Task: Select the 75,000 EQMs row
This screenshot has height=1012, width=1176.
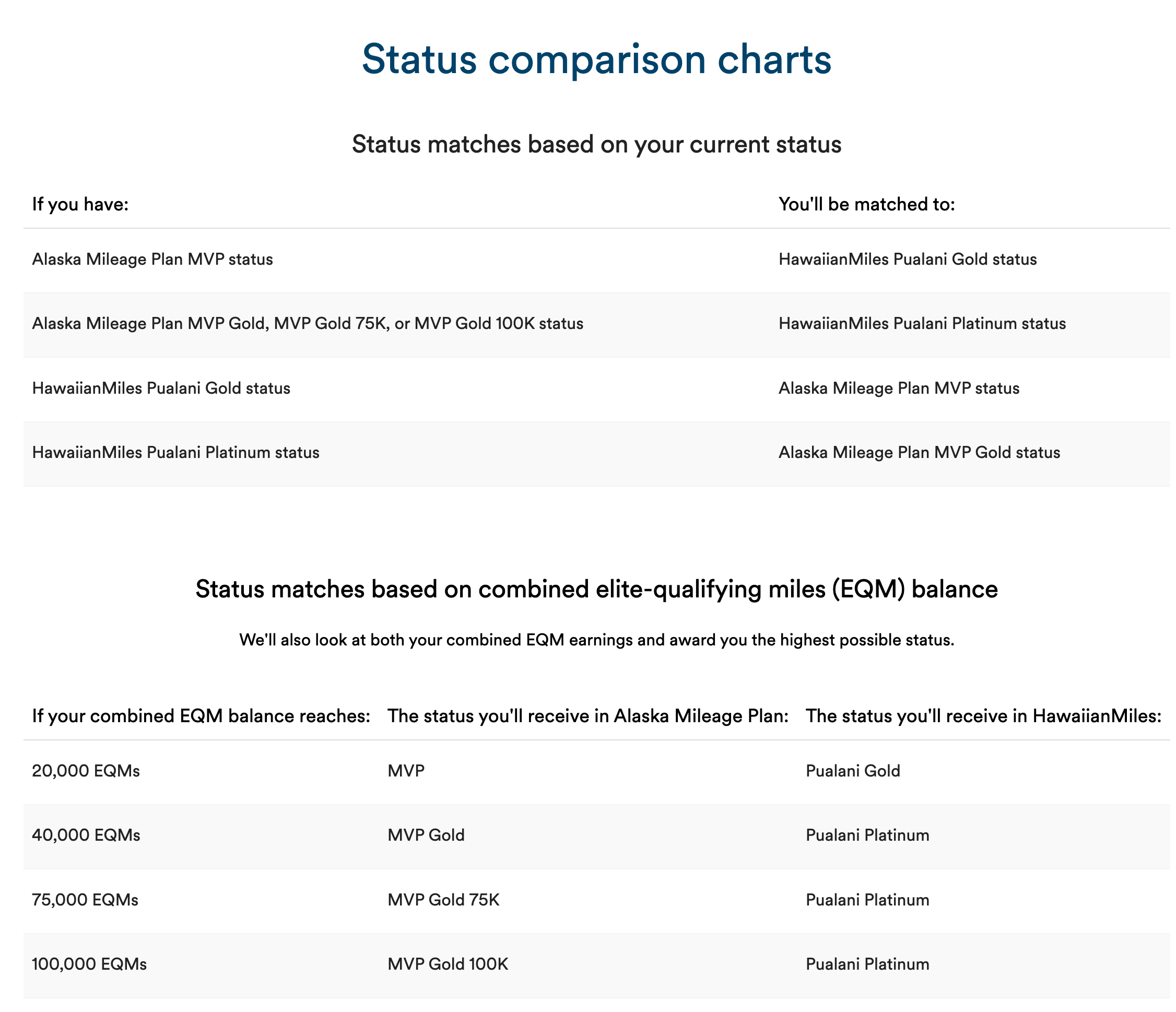Action: pyautogui.click(x=596, y=901)
